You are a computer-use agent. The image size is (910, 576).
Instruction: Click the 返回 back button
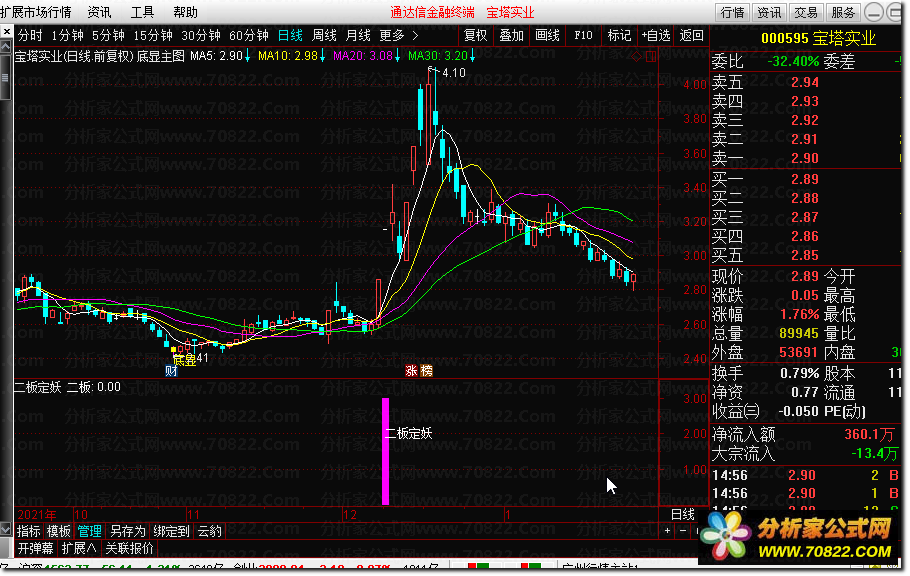click(x=691, y=35)
